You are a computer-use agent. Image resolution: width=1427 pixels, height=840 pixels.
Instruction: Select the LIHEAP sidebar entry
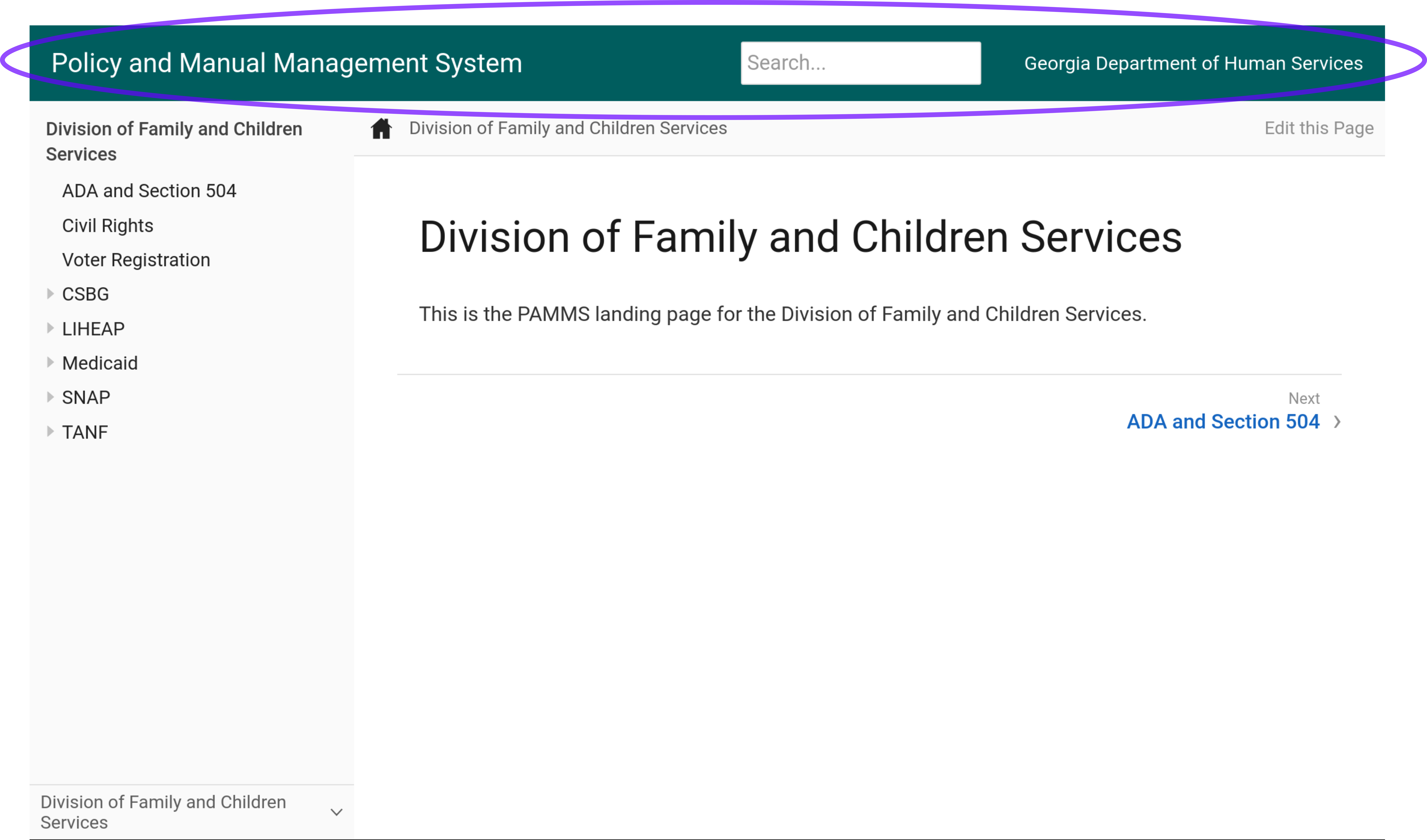pyautogui.click(x=93, y=329)
